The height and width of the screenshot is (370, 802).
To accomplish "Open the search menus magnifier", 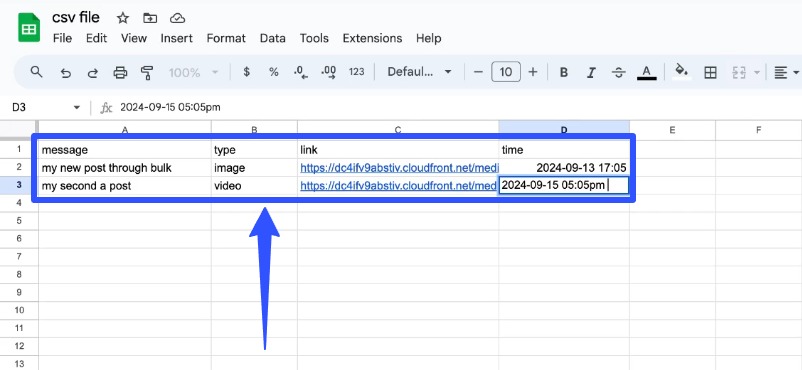I will pos(36,72).
